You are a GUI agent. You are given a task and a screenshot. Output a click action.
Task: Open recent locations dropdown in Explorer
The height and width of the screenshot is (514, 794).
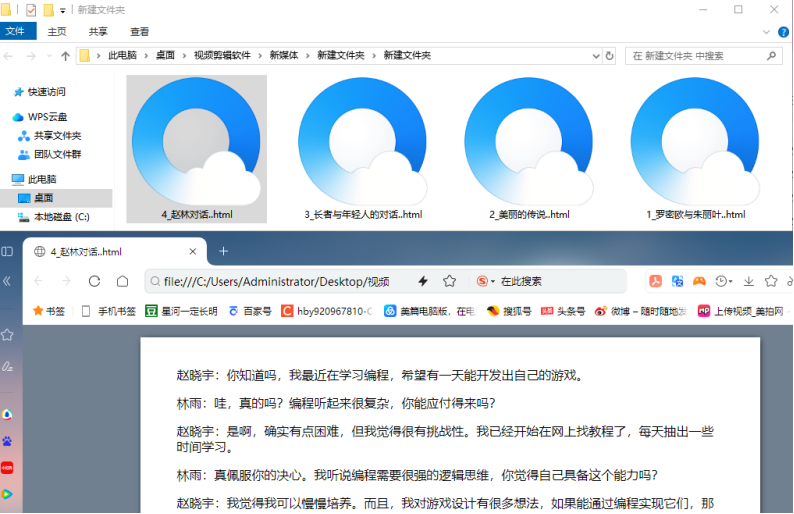pyautogui.click(x=49, y=56)
